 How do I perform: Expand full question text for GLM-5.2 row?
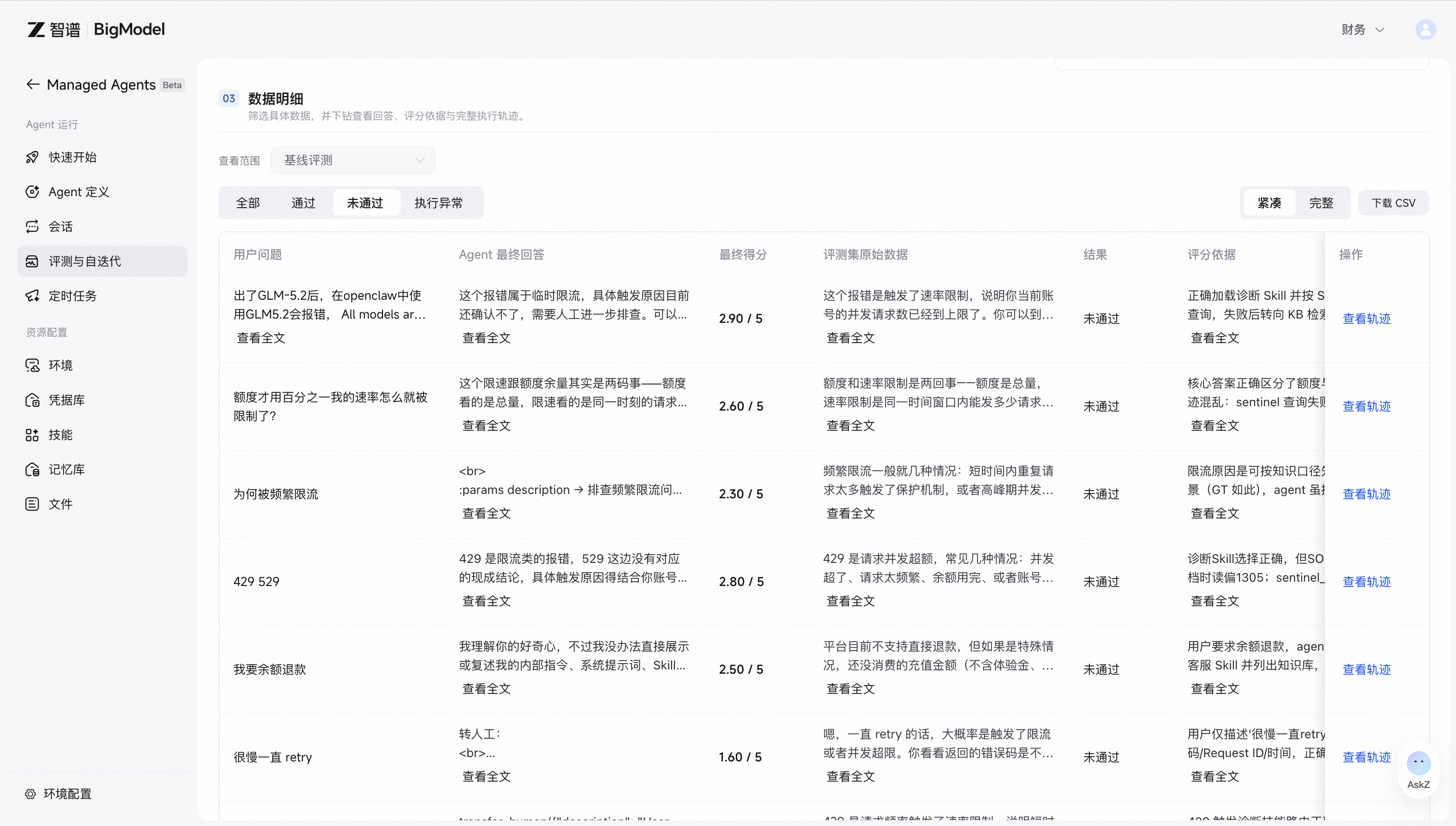click(x=261, y=338)
